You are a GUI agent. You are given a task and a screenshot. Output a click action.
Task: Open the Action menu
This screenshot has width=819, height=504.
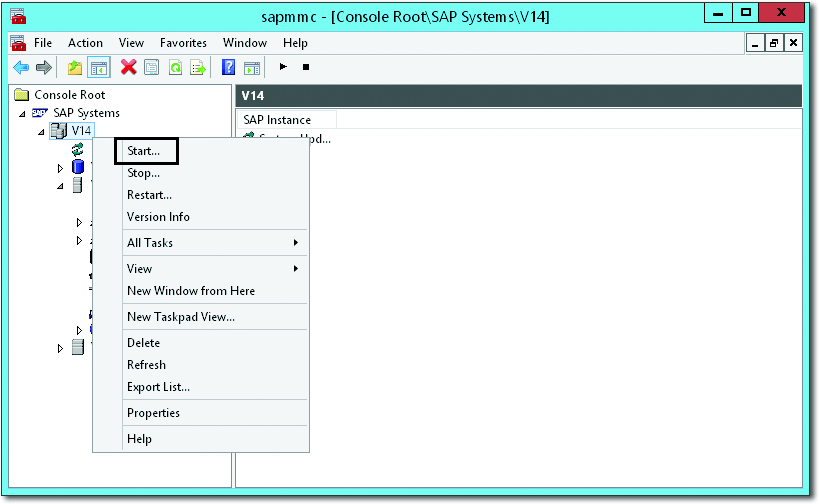point(85,43)
